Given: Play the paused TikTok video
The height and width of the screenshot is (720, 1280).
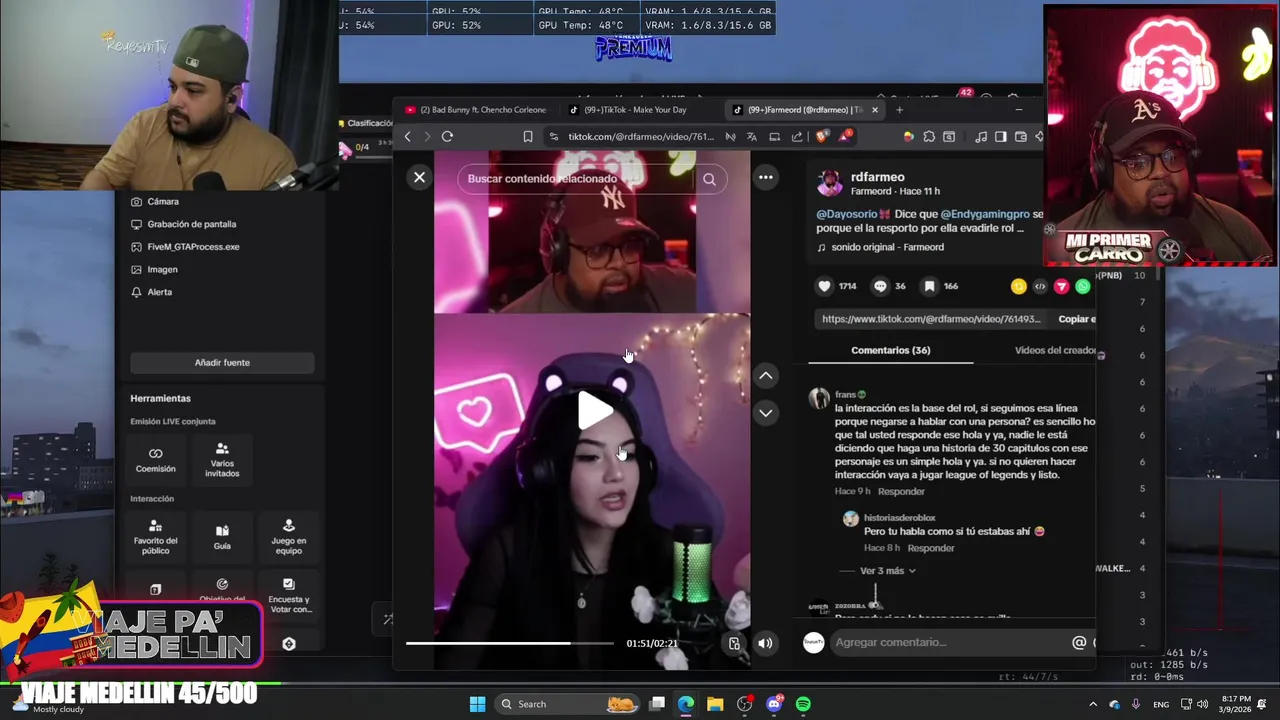Looking at the screenshot, I should 596,411.
